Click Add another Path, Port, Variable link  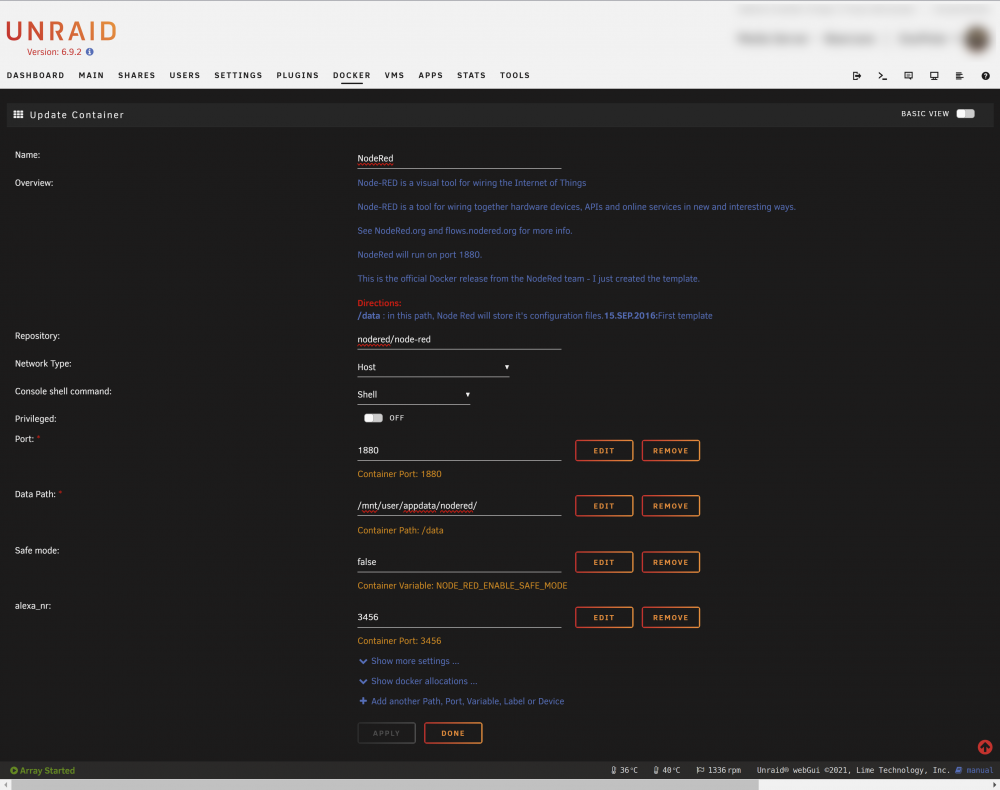pyautogui.click(x=462, y=701)
